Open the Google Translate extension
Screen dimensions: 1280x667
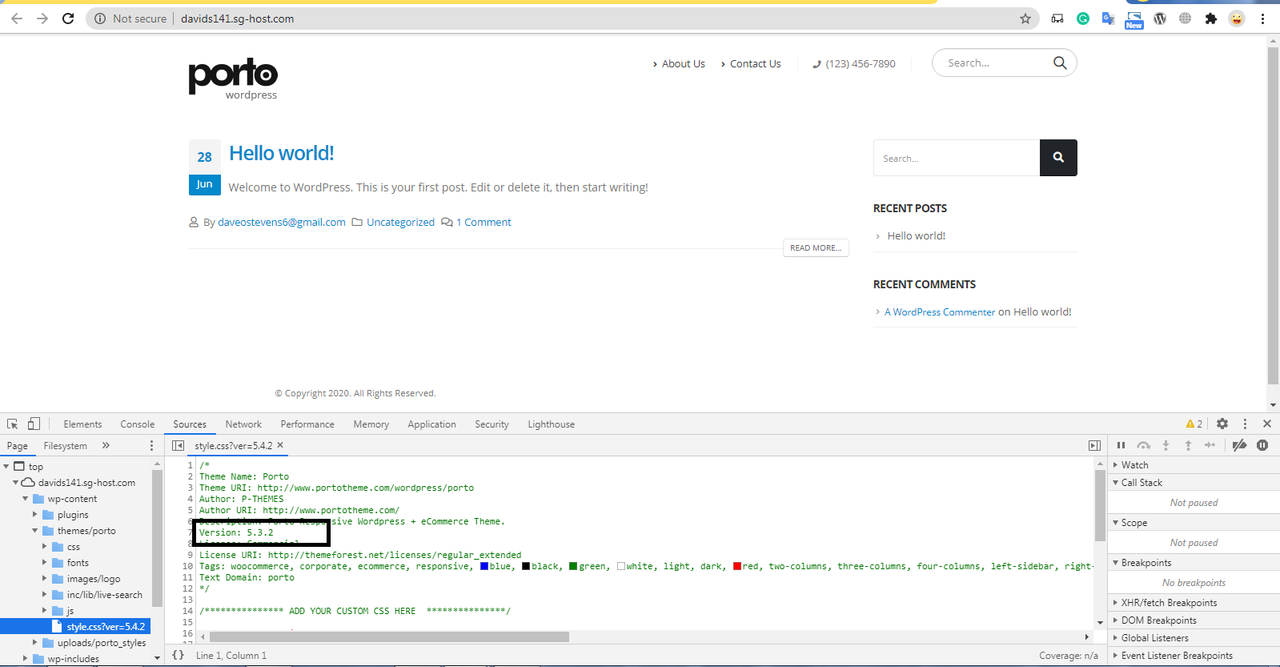[x=1108, y=18]
